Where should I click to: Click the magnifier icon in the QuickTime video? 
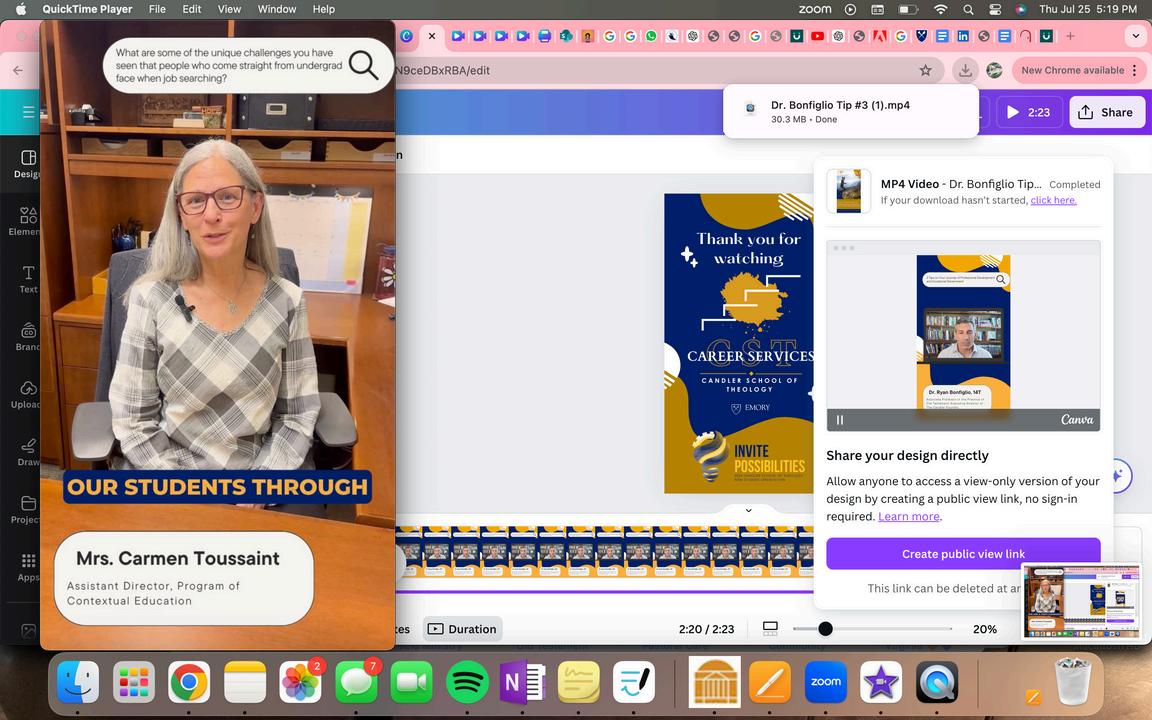point(363,65)
